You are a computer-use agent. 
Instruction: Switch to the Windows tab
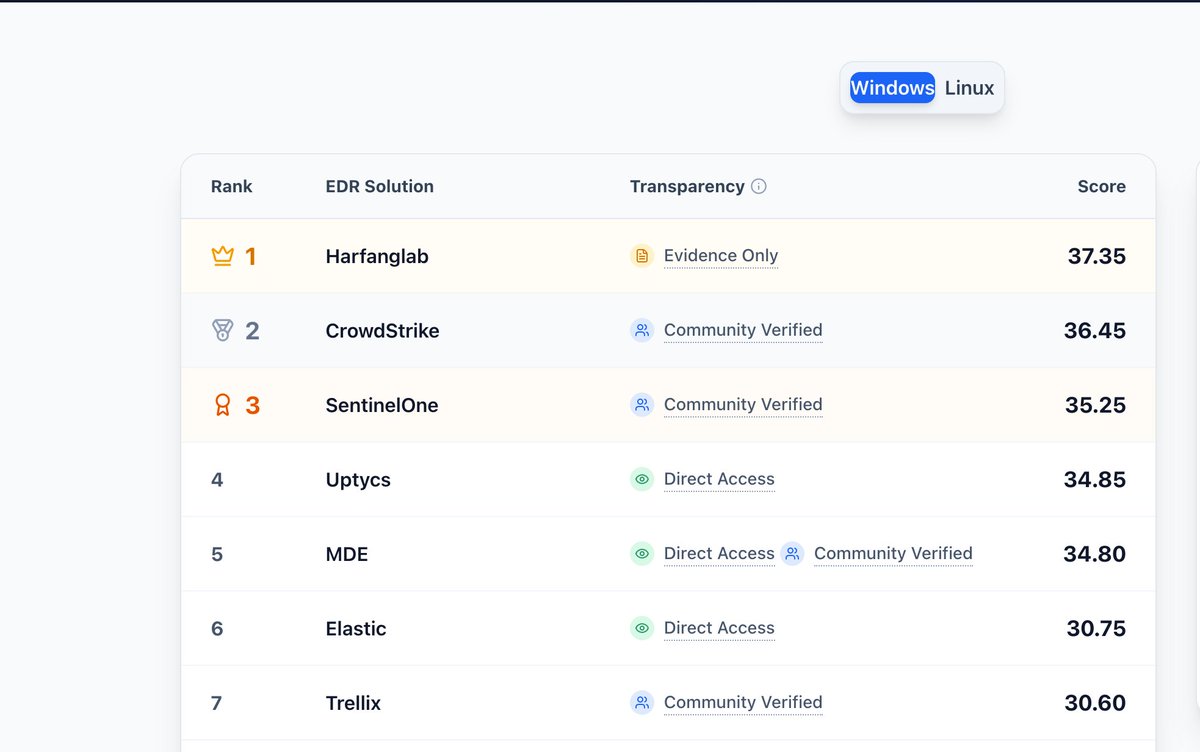pos(892,88)
